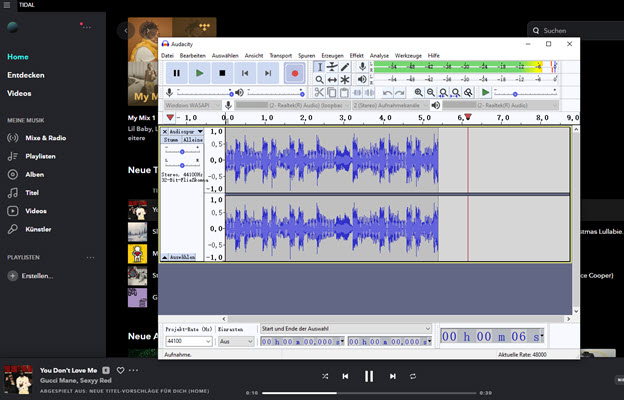Click the red Record button

tap(294, 73)
